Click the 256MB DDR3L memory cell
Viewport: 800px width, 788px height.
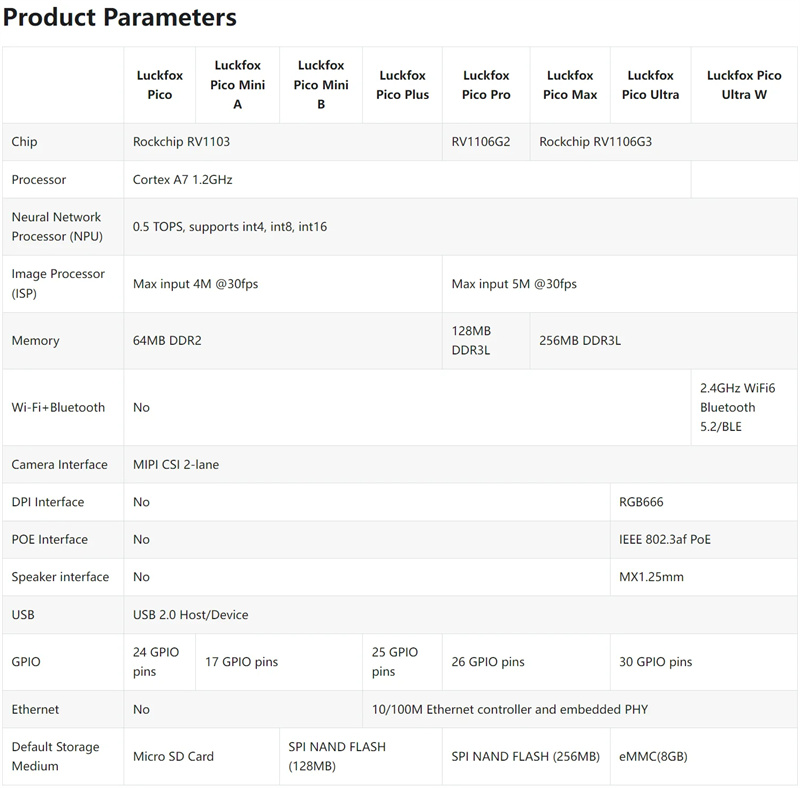664,341
